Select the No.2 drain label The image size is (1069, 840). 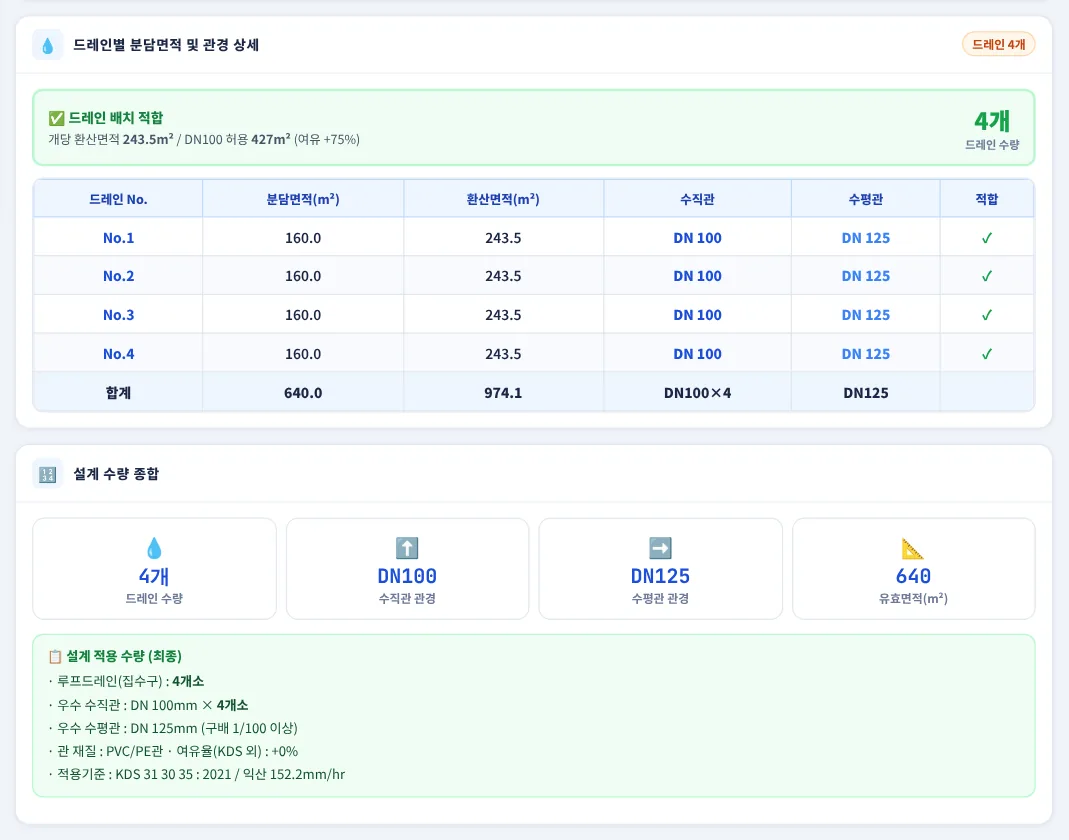pos(119,276)
